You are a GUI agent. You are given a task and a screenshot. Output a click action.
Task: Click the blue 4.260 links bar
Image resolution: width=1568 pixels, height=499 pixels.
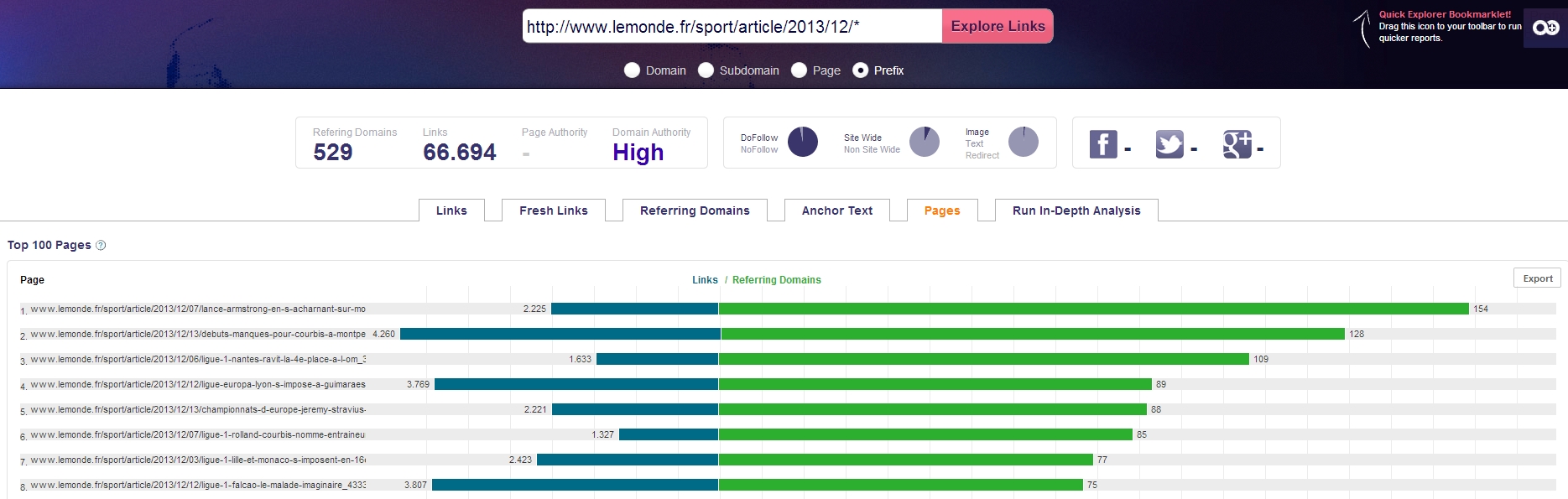click(x=560, y=334)
